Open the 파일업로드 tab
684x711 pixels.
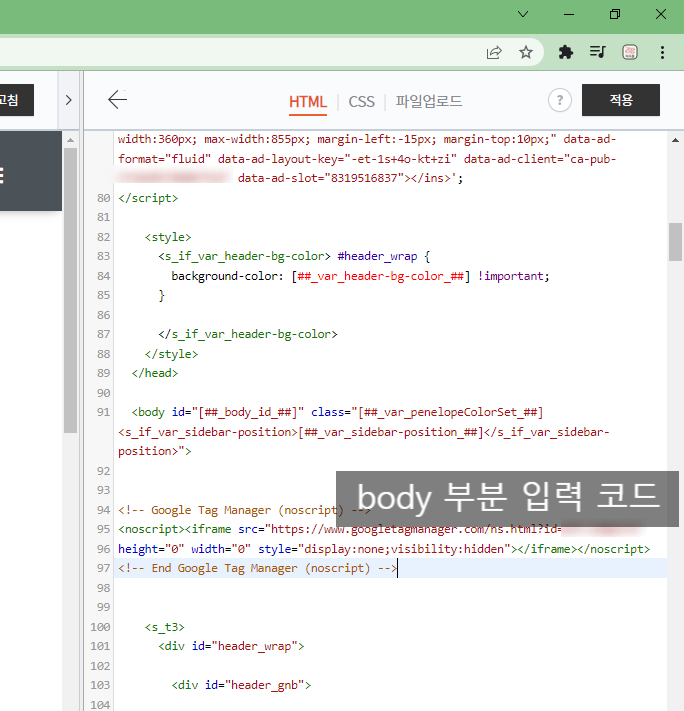pyautogui.click(x=429, y=101)
